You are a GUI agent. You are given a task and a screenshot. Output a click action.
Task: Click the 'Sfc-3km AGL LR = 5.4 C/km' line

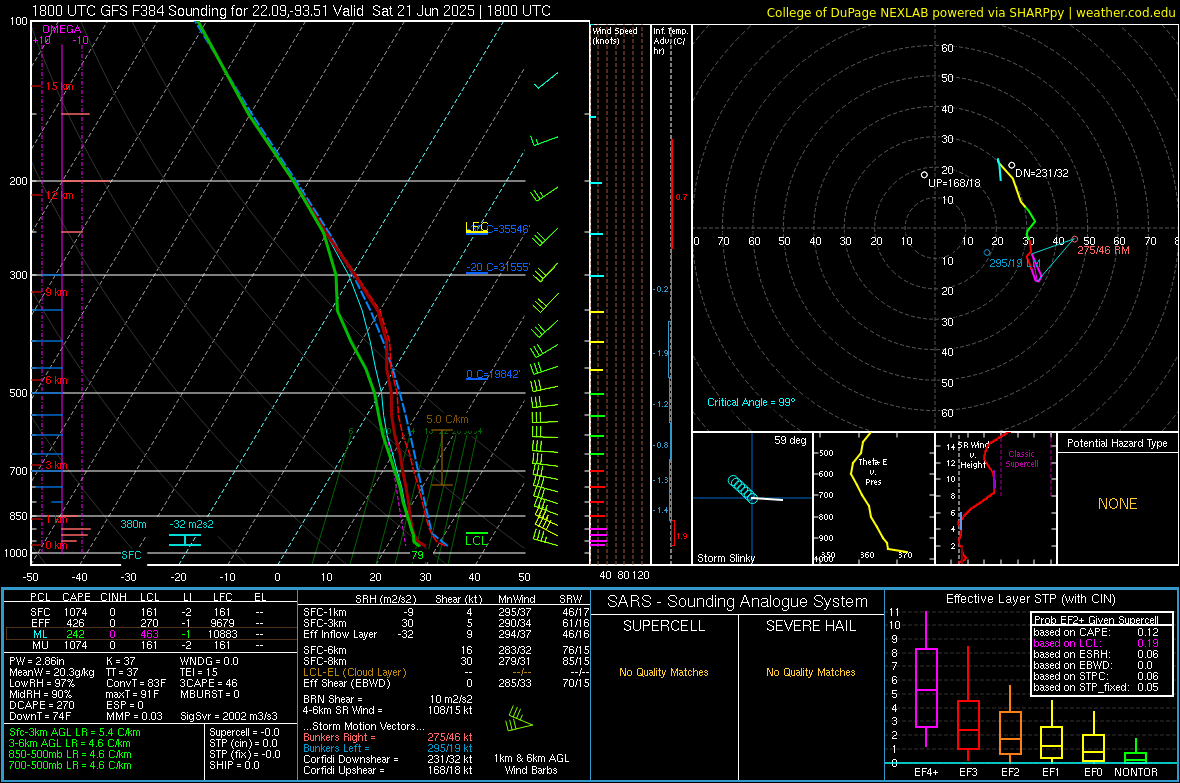75,732
